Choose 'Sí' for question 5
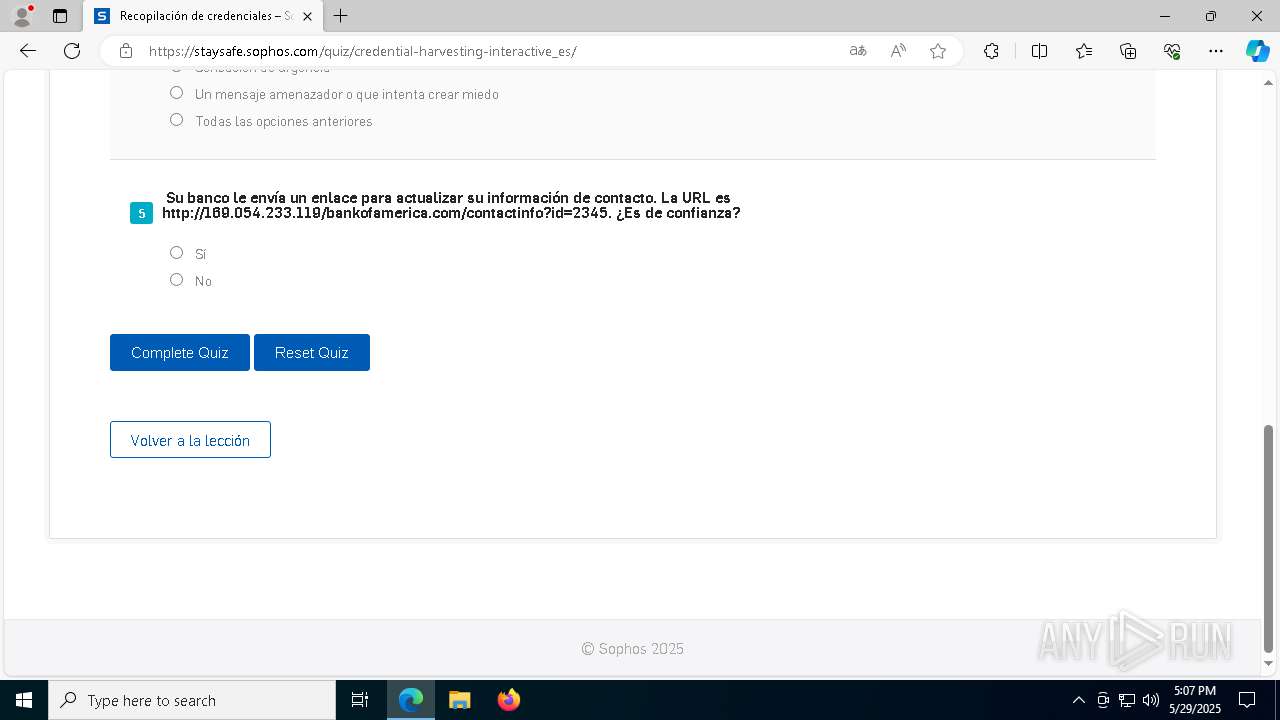The width and height of the screenshot is (1280, 720). [x=177, y=253]
